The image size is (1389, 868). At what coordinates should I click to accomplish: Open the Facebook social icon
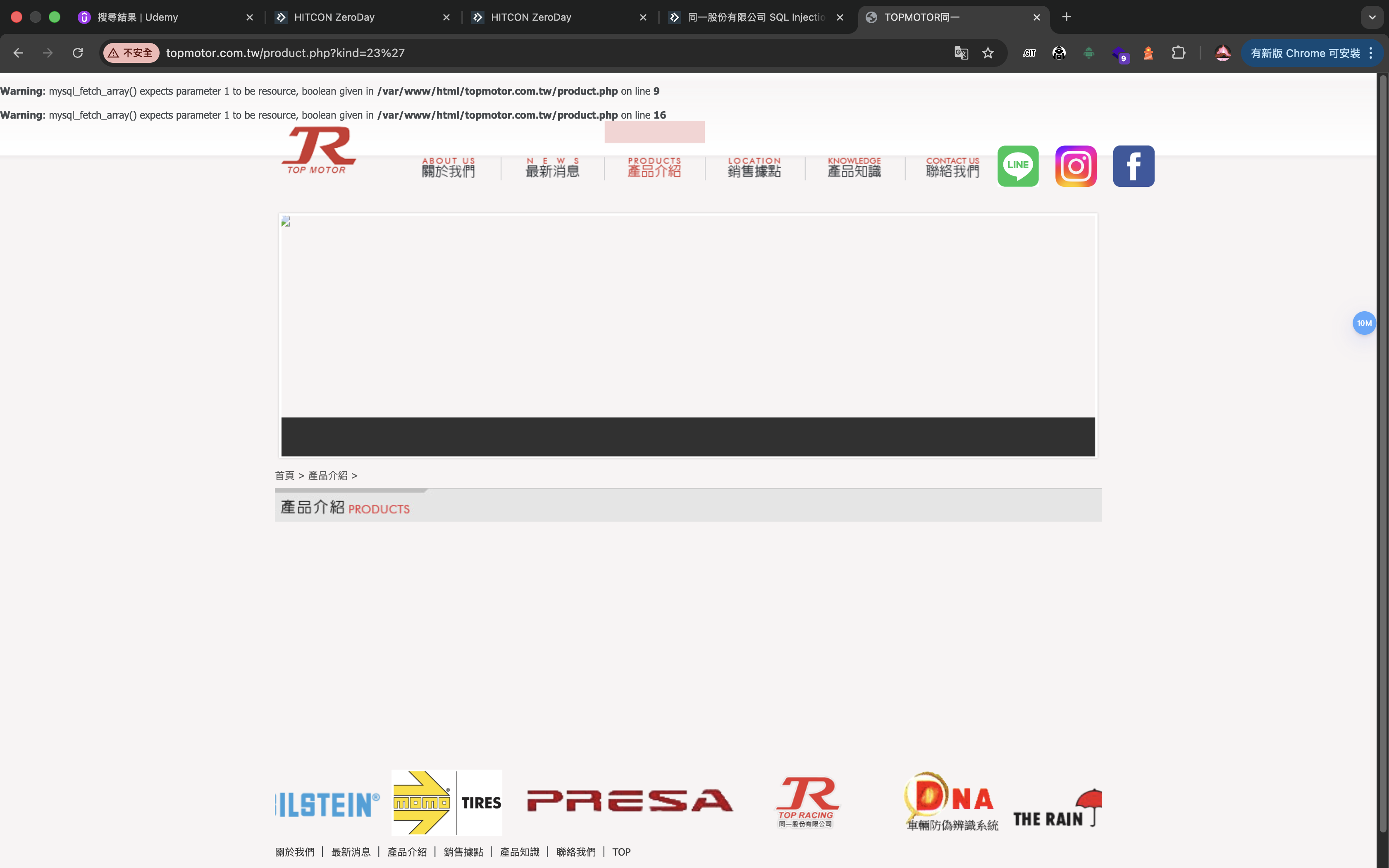(1134, 166)
